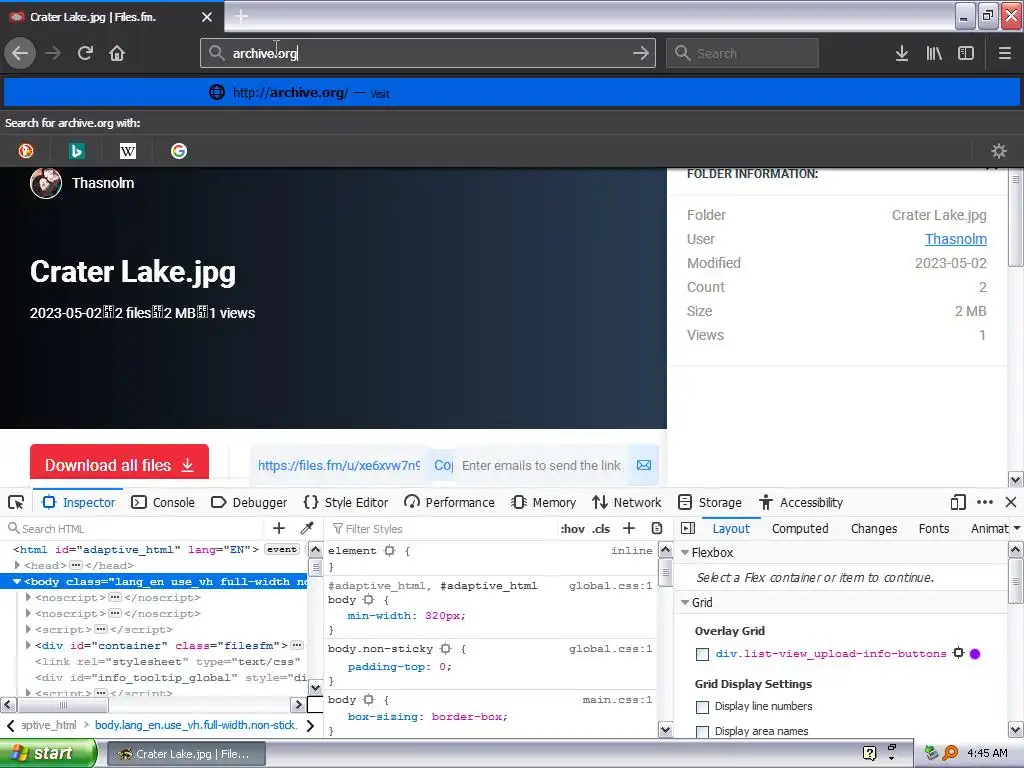The image size is (1024, 768).
Task: Add a new style rule
Action: [629, 528]
